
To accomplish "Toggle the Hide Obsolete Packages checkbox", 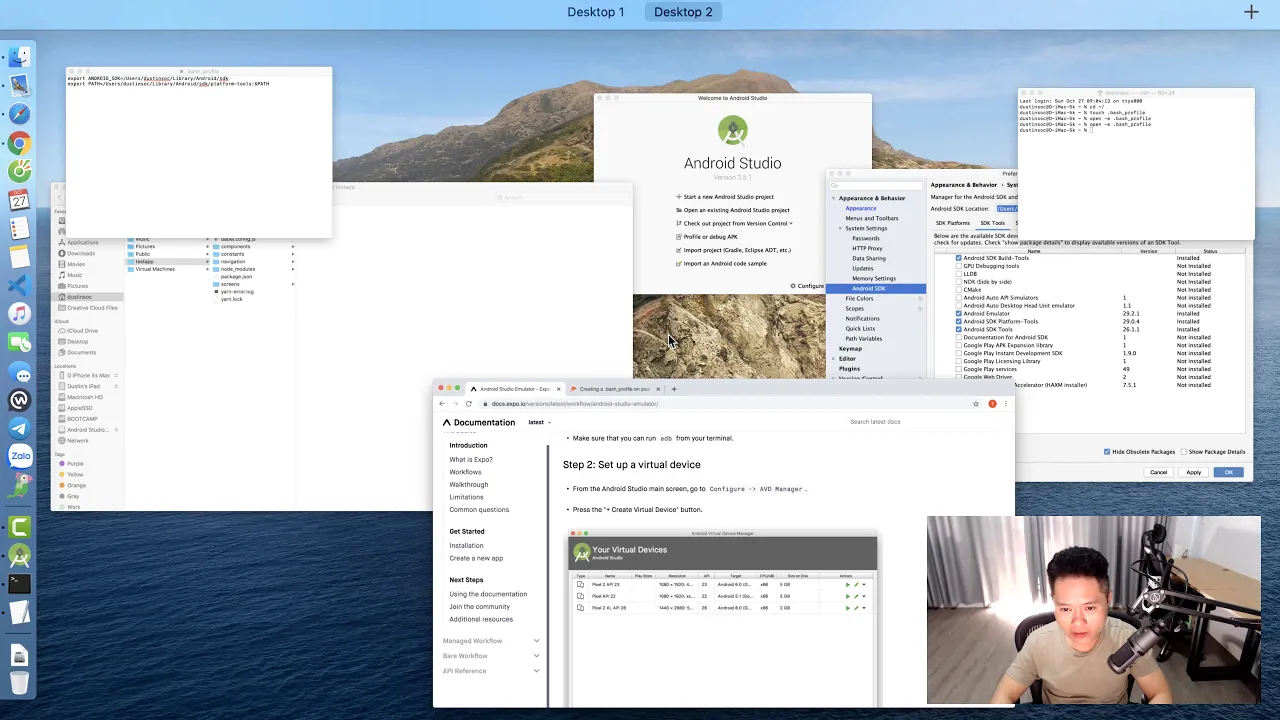I will (1107, 452).
